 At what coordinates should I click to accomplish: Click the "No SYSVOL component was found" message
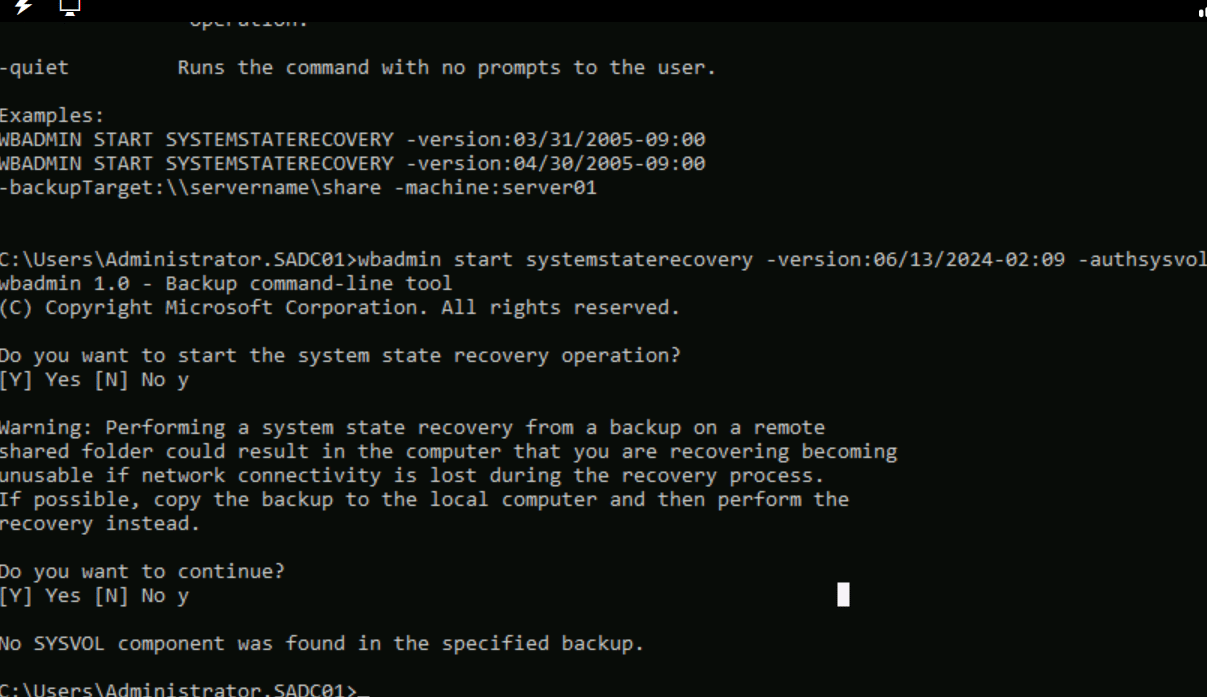(321, 644)
